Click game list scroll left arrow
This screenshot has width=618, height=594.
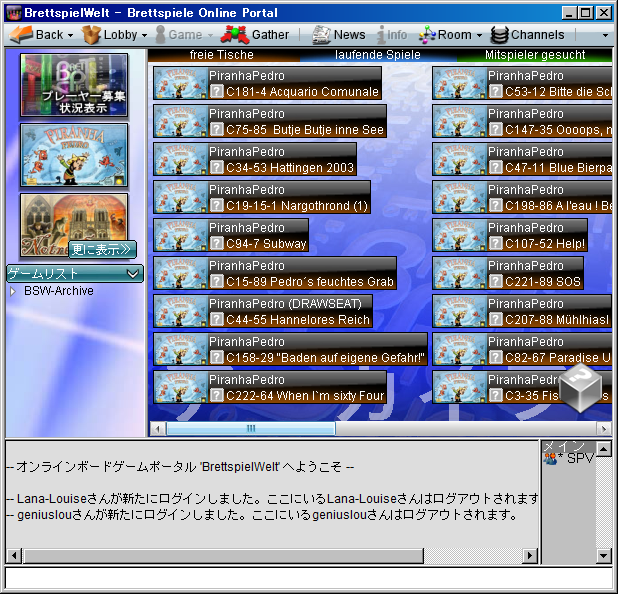tap(158, 428)
